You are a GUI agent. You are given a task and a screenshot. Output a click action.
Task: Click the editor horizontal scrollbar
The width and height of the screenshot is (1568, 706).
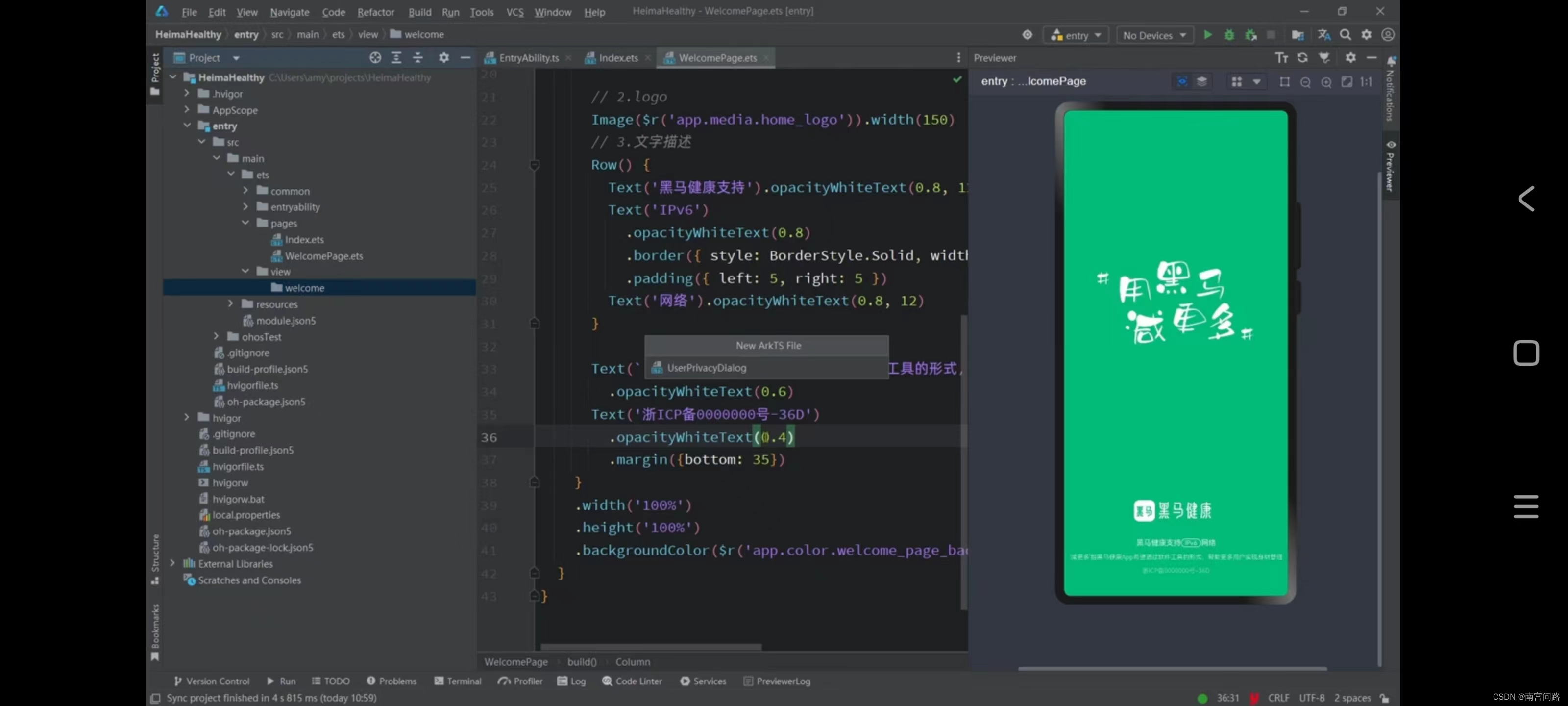(651, 647)
